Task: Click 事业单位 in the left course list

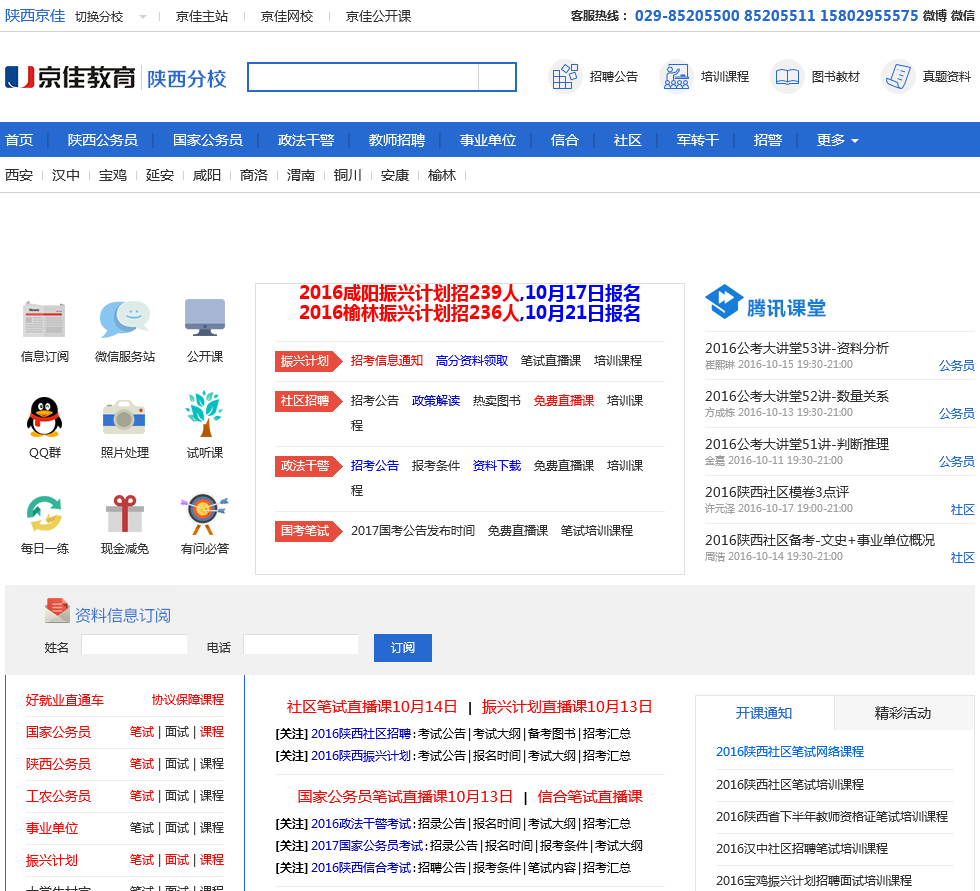Action: coord(52,829)
